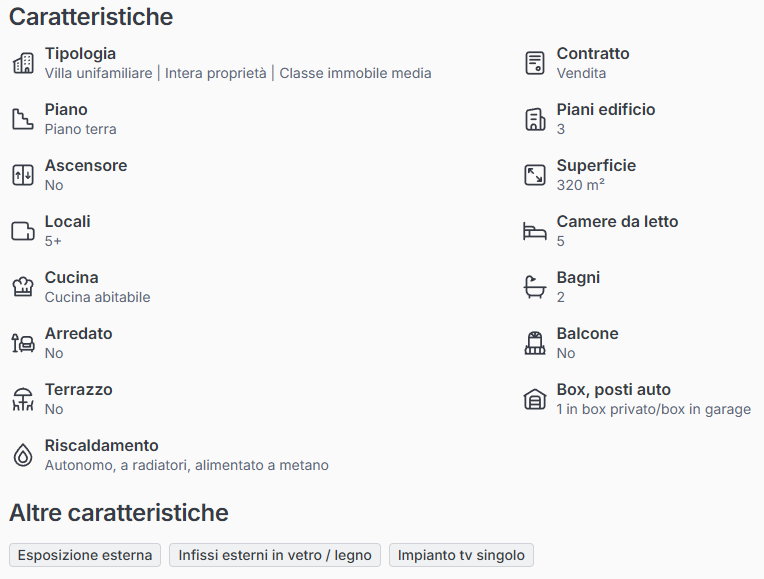The height and width of the screenshot is (579, 764).
Task: Click the Terrazzo umbrella table icon
Action: (23, 399)
